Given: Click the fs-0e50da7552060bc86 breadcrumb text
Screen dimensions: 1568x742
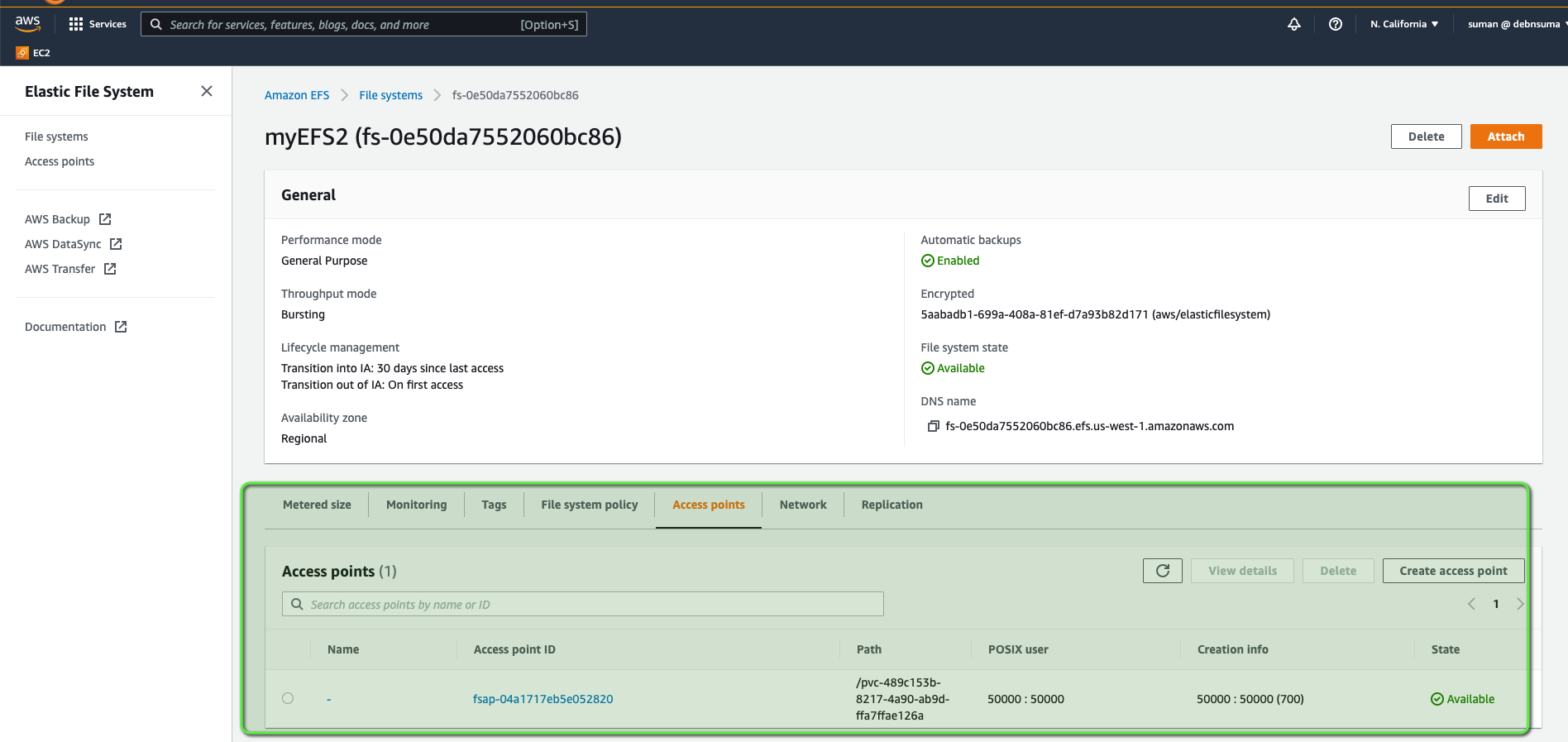Looking at the screenshot, I should tap(515, 95).
